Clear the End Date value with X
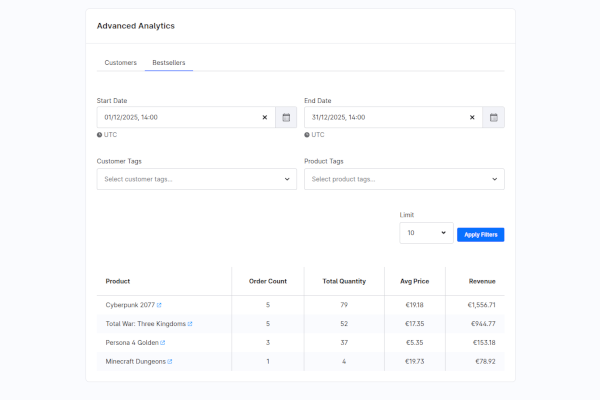 point(472,117)
